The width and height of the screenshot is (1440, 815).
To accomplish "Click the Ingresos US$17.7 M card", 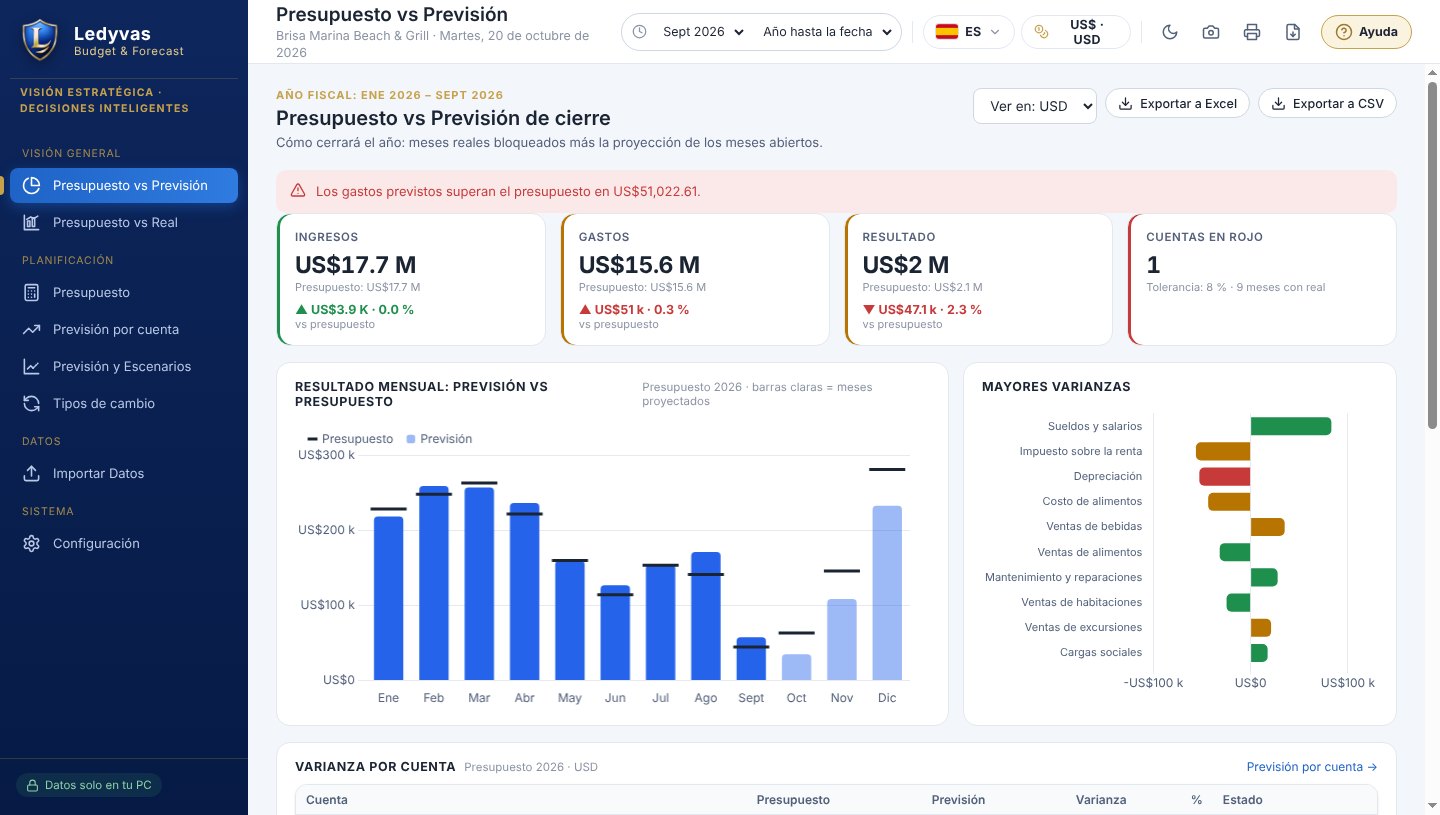I will tap(411, 279).
